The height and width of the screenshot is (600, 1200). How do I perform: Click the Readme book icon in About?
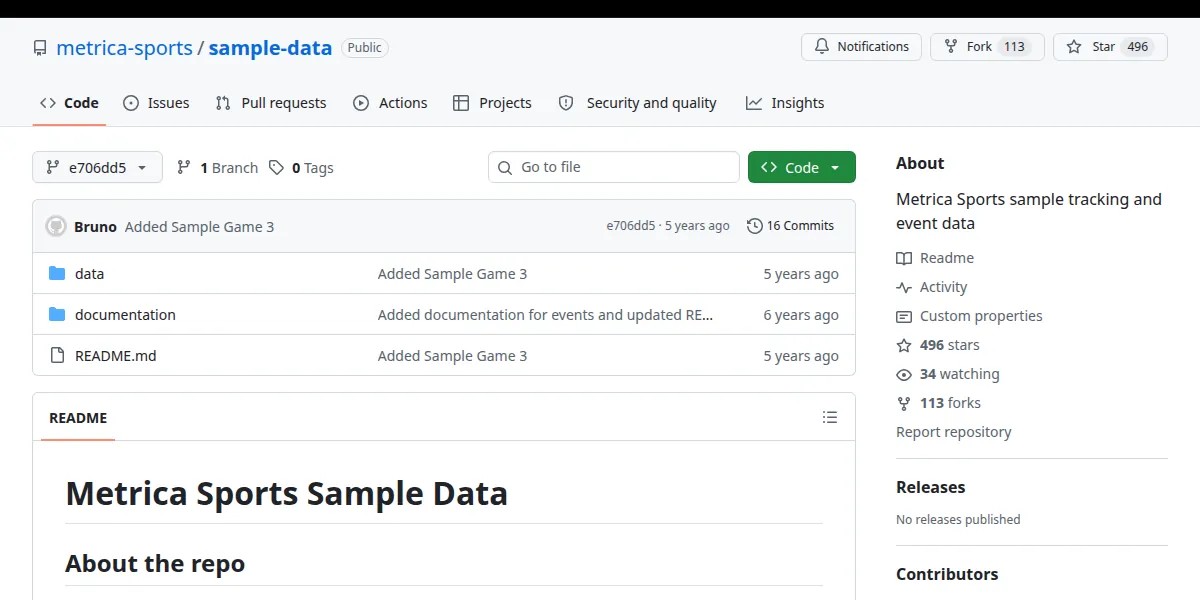pyautogui.click(x=904, y=258)
